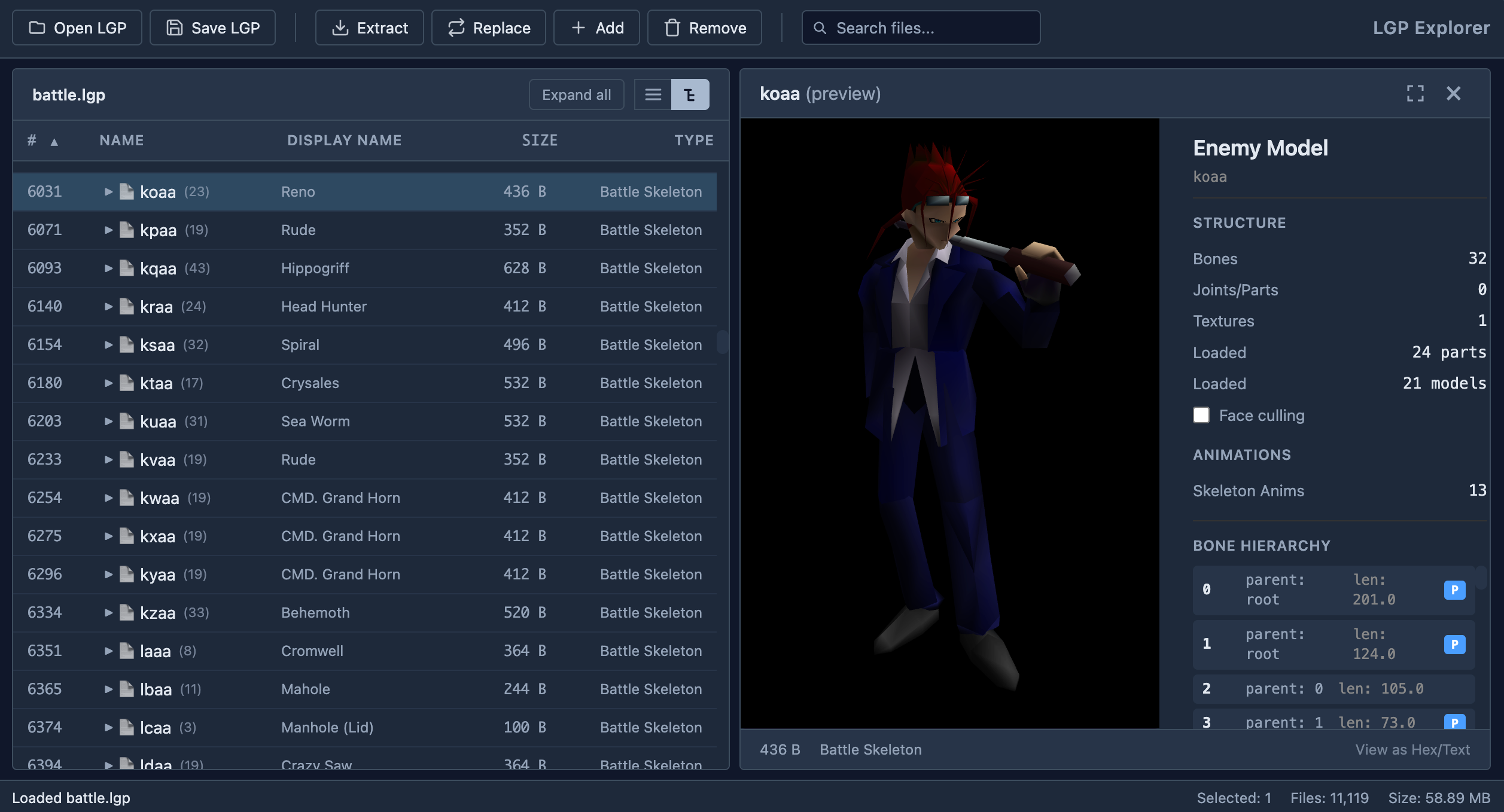Click the file icon for kzaa

[127, 612]
